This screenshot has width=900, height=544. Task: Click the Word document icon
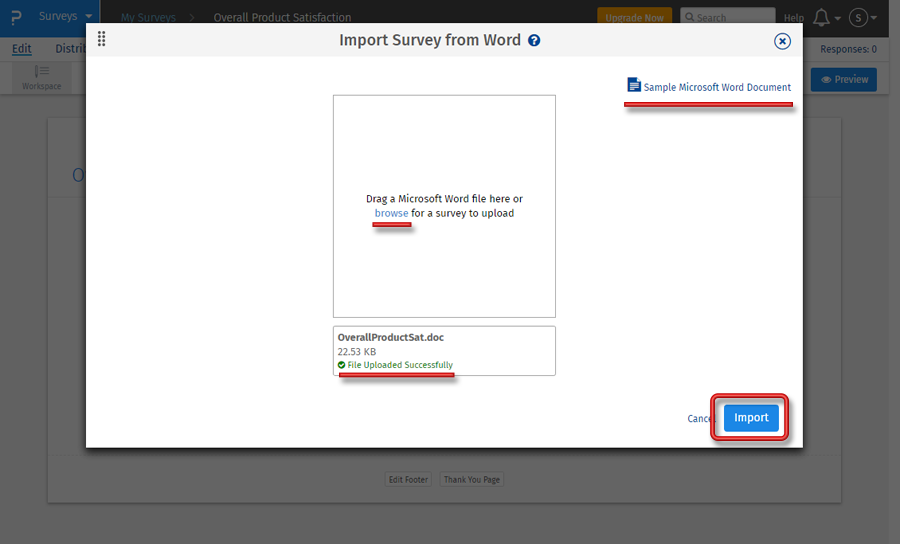pos(634,85)
